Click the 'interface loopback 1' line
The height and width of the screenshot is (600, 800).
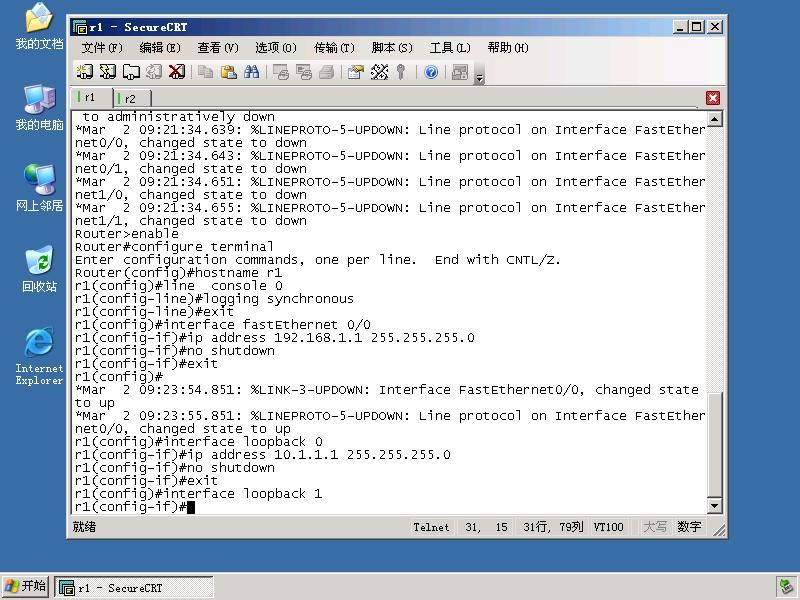[198, 494]
